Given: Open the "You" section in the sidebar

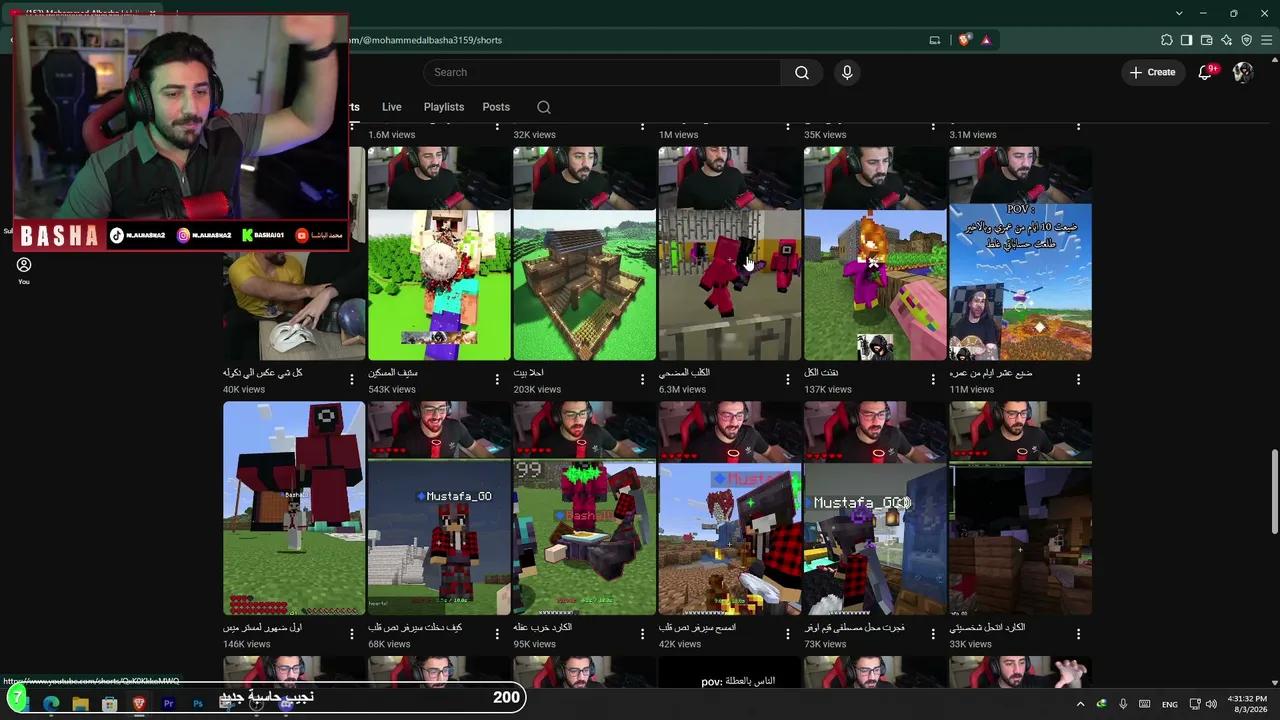Looking at the screenshot, I should coord(24,270).
